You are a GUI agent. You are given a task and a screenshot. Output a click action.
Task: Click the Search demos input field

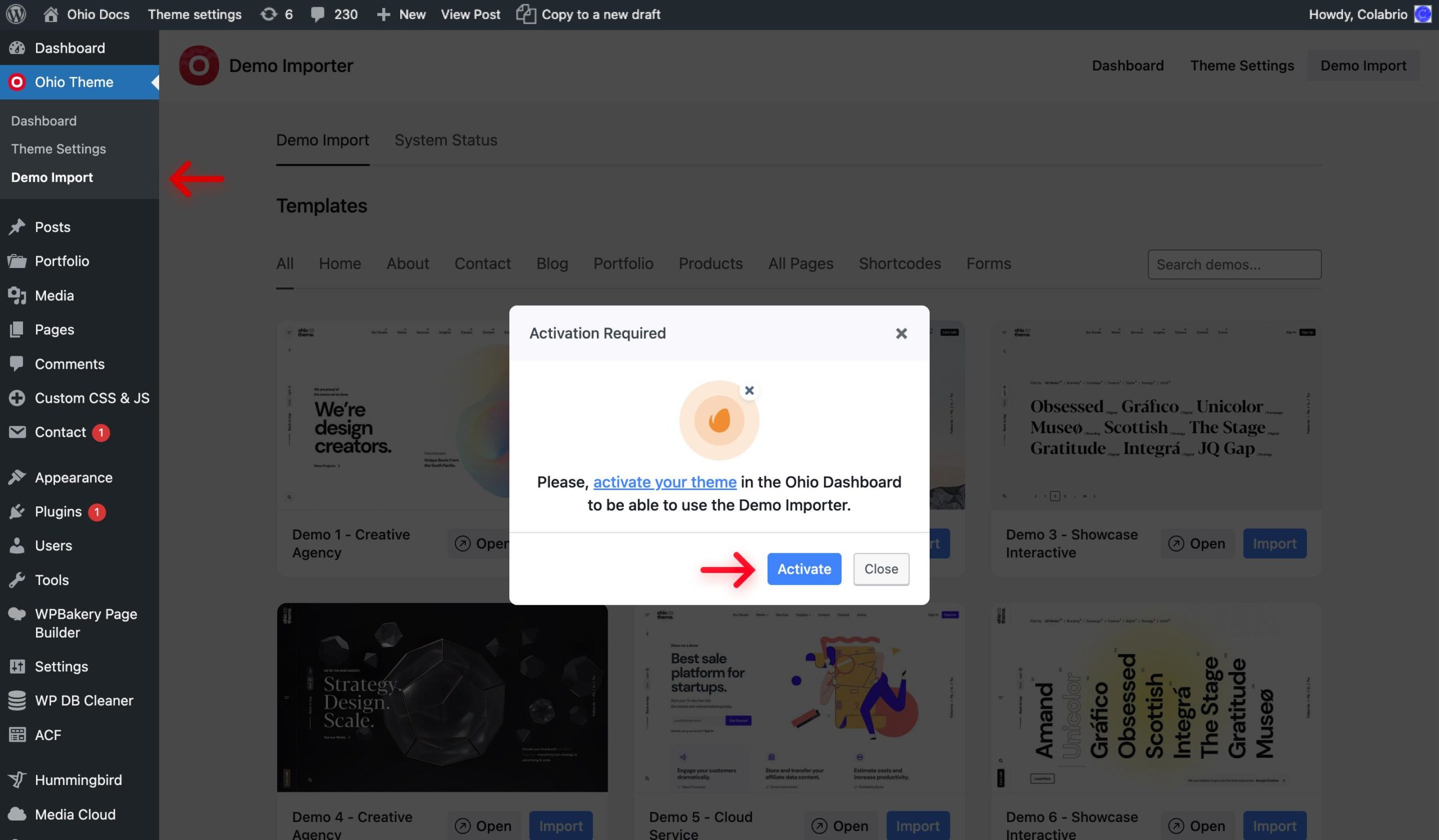(x=1234, y=265)
